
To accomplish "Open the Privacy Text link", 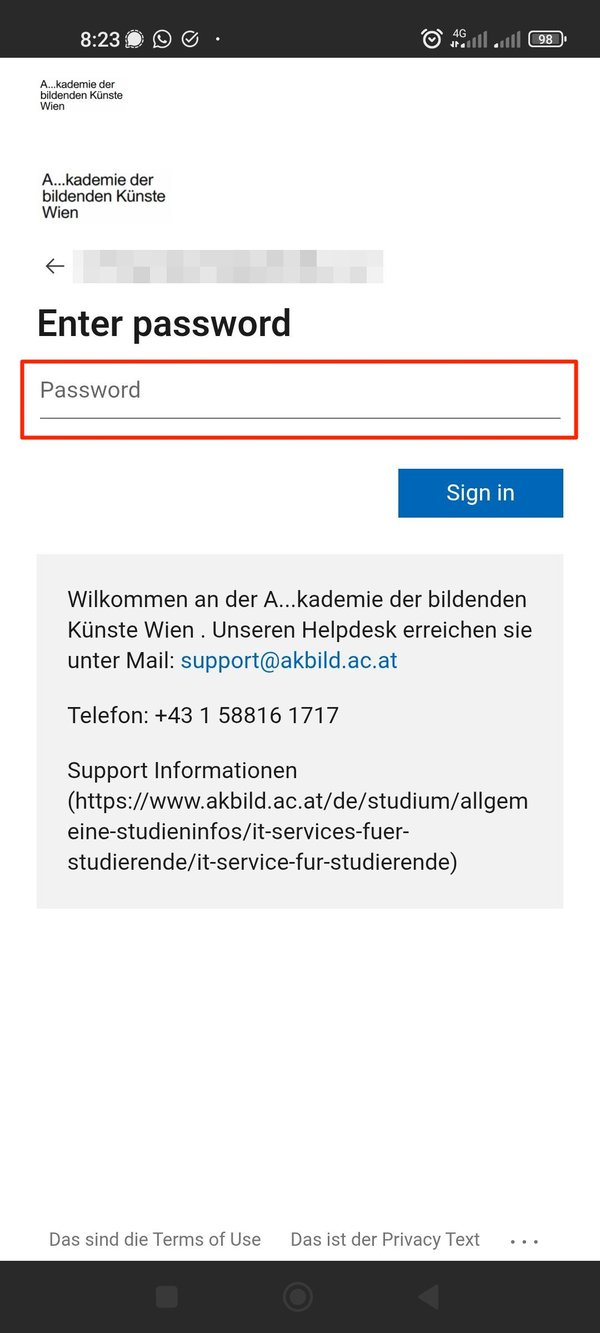I will [x=385, y=1239].
